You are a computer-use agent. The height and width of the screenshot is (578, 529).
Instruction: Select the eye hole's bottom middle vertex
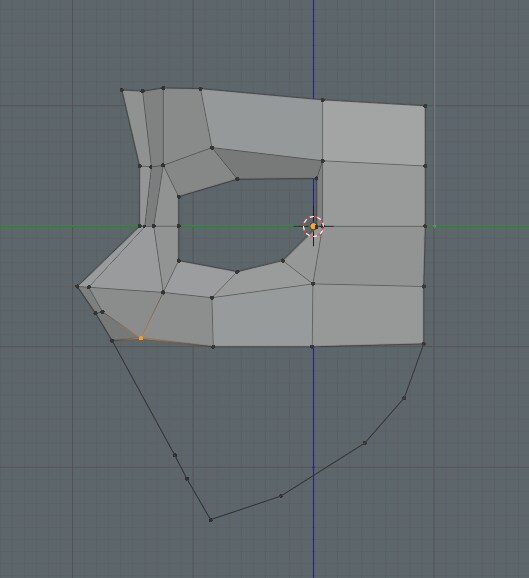tap(237, 272)
